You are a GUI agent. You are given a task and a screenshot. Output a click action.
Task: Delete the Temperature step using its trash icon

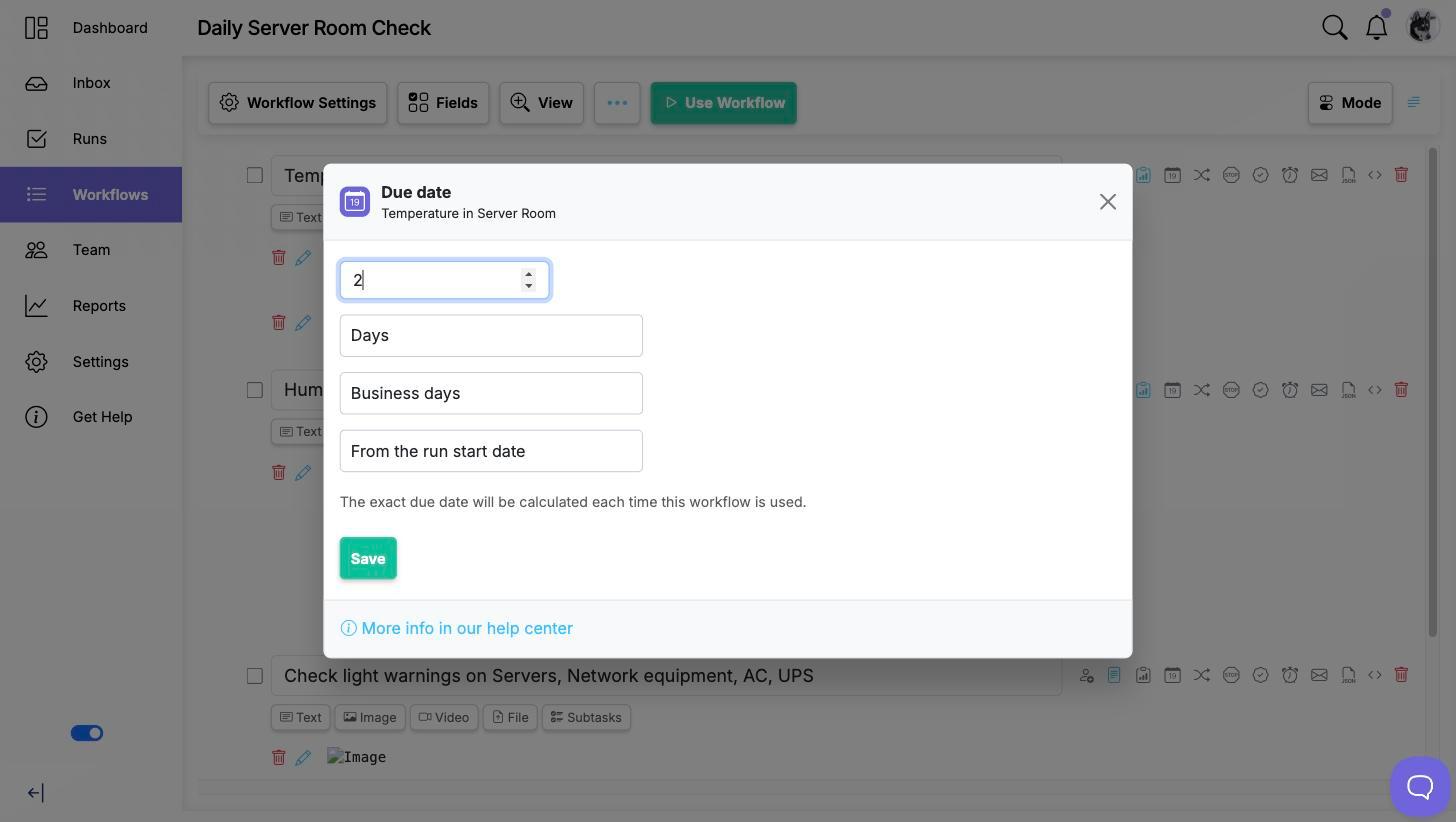pos(1401,175)
